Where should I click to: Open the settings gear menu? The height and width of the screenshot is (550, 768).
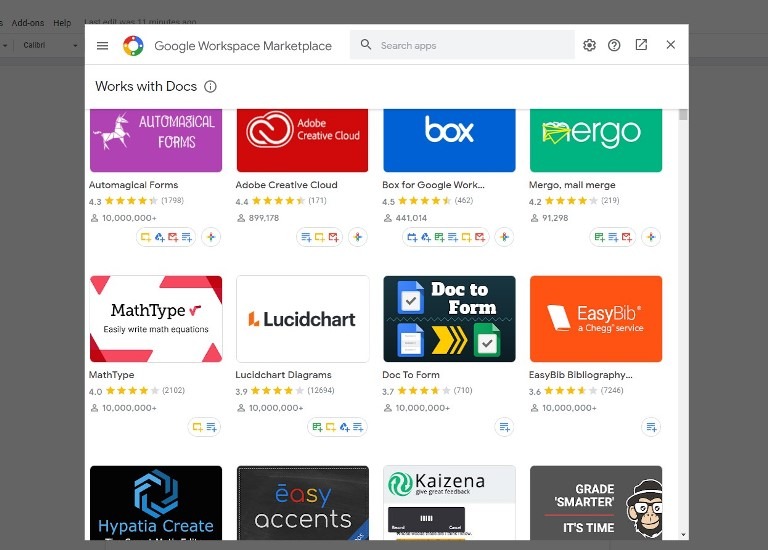coord(589,45)
